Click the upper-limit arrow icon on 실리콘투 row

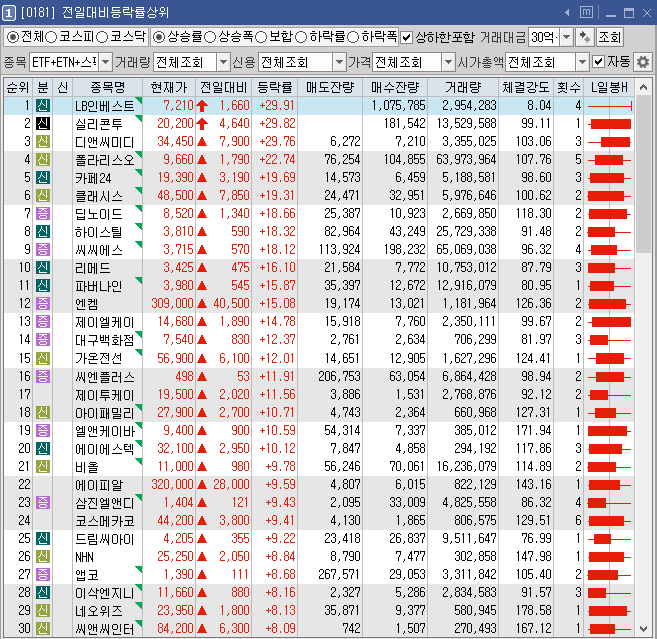click(x=202, y=124)
